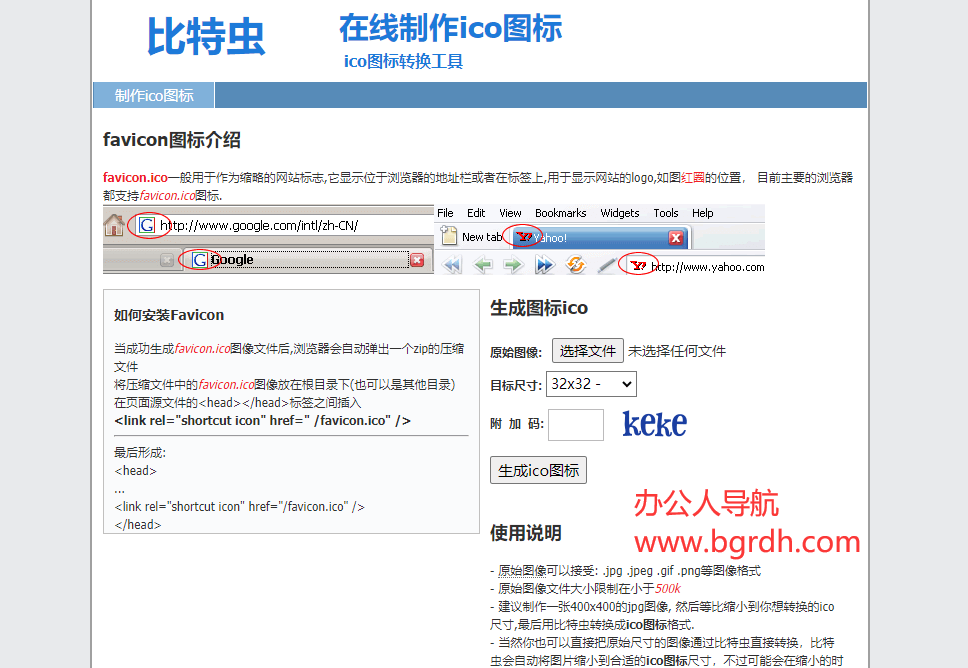
Task: Click the fast-forward double-arrow icon in the Yahoo toolbar
Action: pos(544,265)
